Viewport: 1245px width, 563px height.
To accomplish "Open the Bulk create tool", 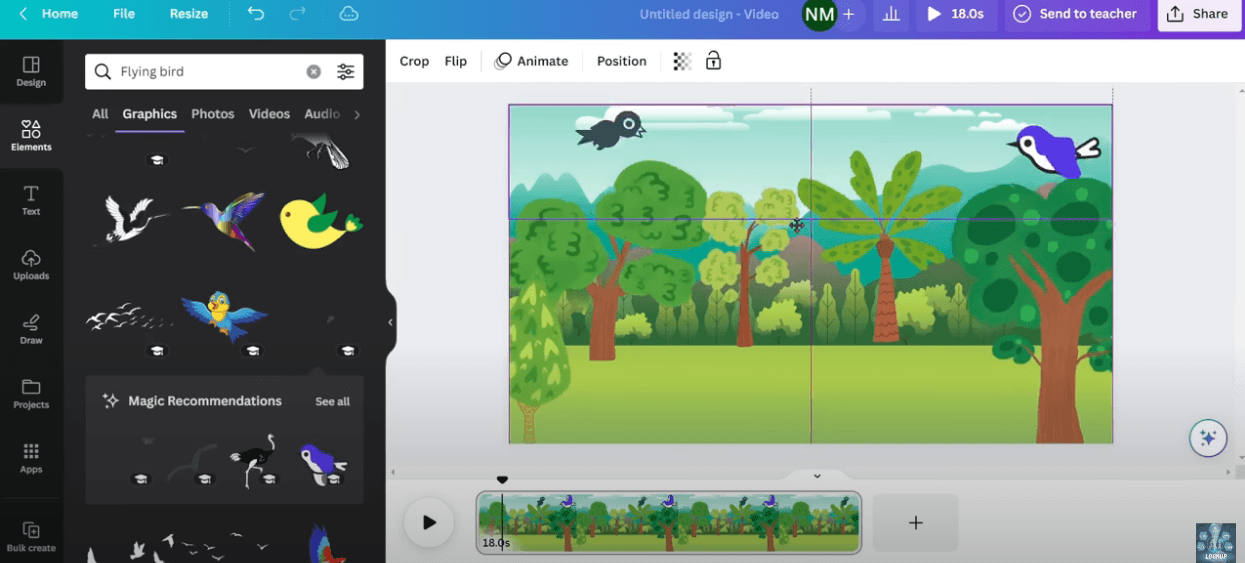I will [31, 537].
